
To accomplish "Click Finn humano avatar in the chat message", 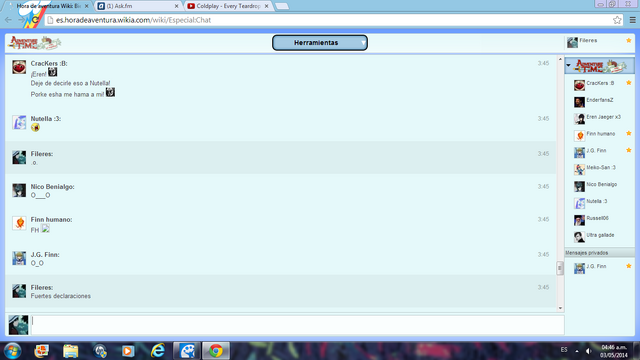I will 19,223.
